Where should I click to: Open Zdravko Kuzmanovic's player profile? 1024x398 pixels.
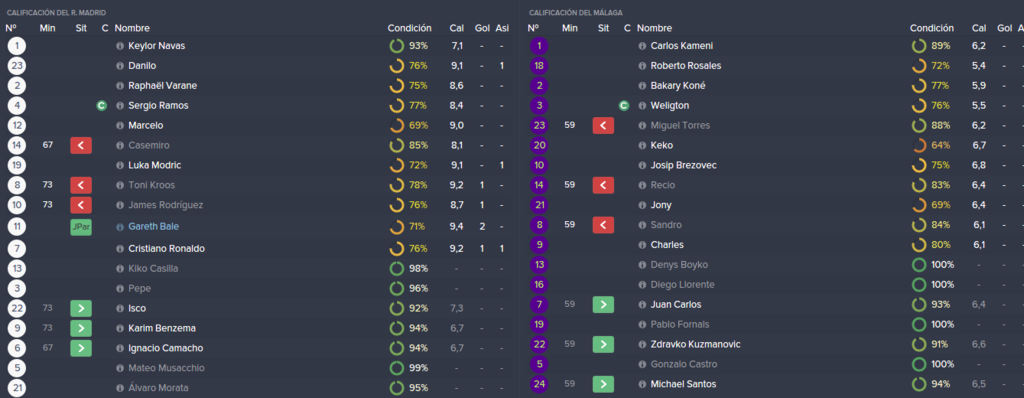pyautogui.click(x=696, y=344)
